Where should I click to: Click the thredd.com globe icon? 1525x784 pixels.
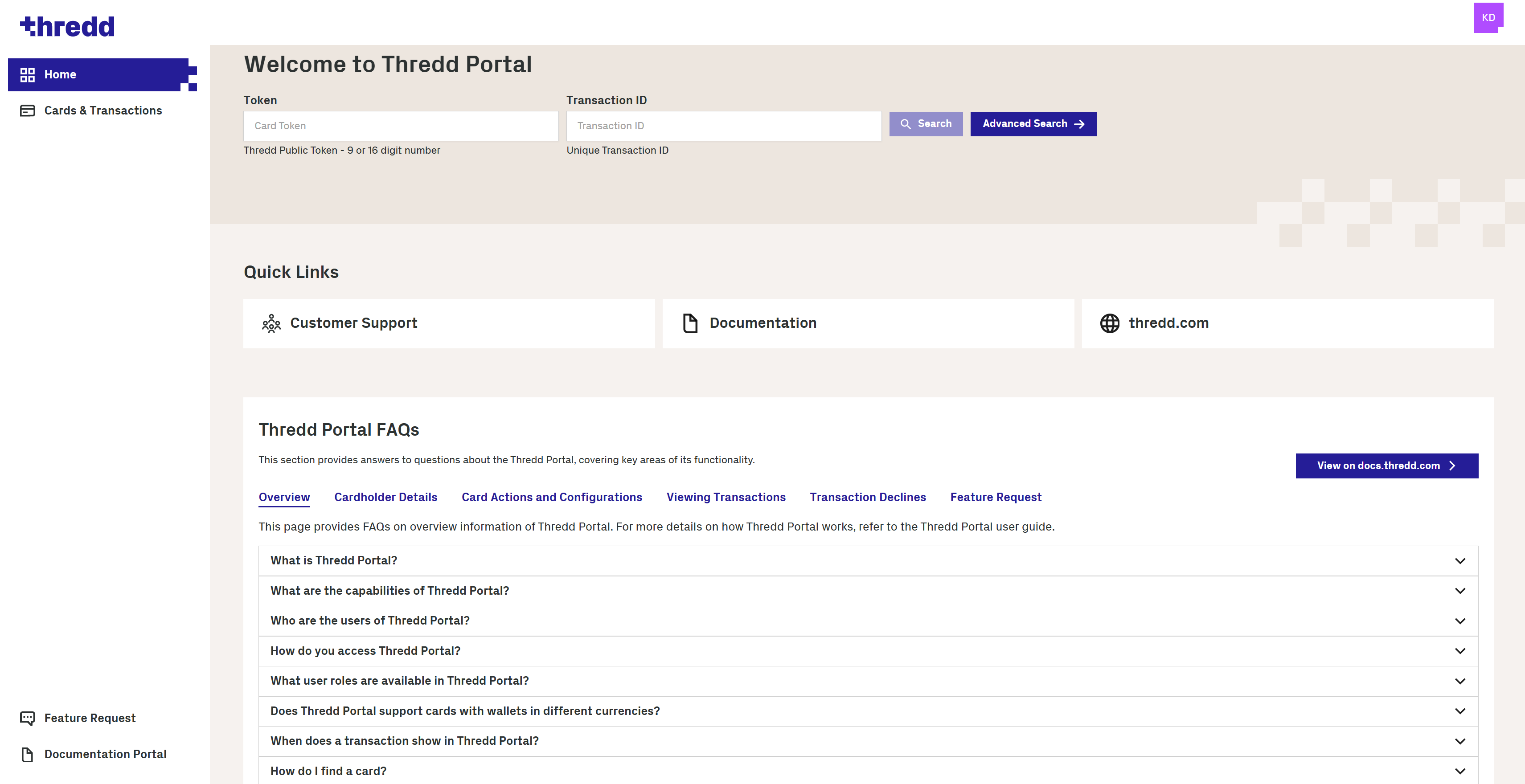pos(1109,323)
